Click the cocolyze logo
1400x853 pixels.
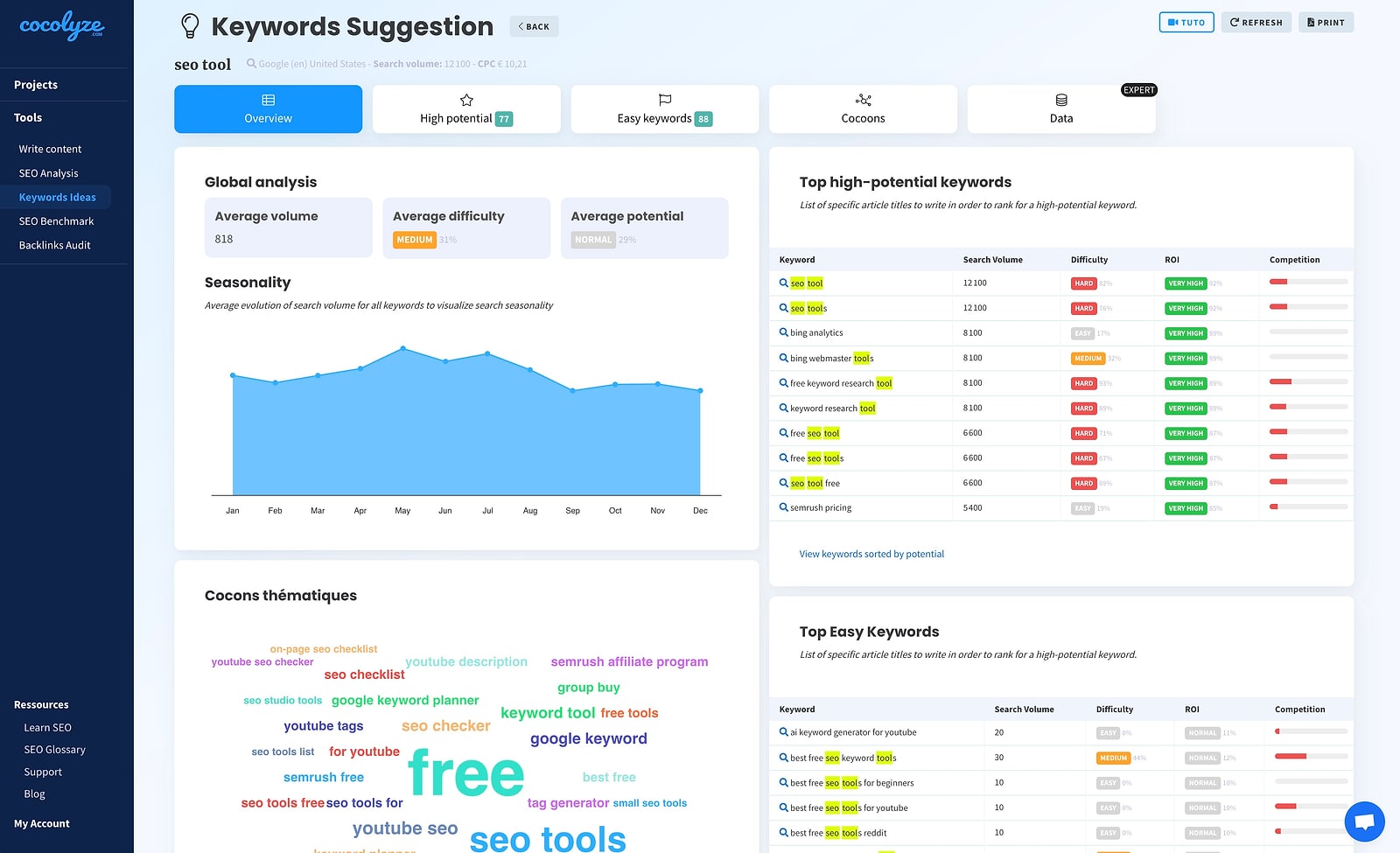(x=61, y=26)
